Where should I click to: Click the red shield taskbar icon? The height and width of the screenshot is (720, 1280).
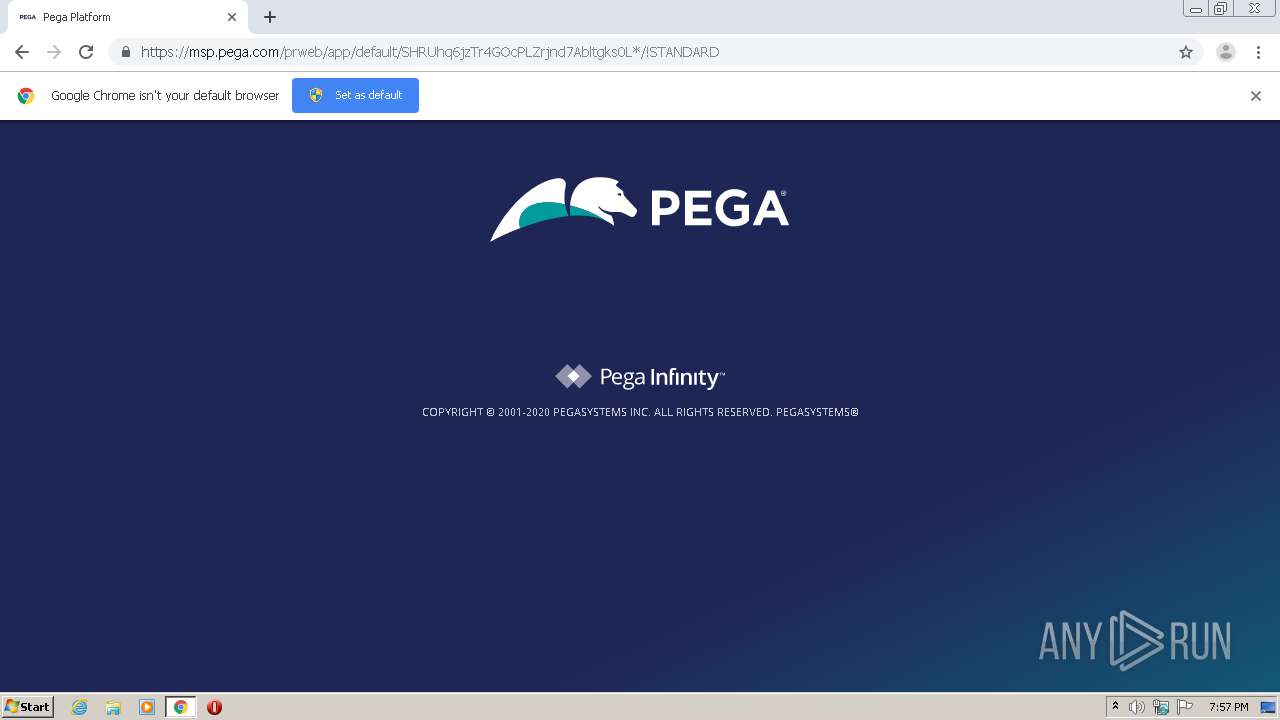click(x=214, y=707)
